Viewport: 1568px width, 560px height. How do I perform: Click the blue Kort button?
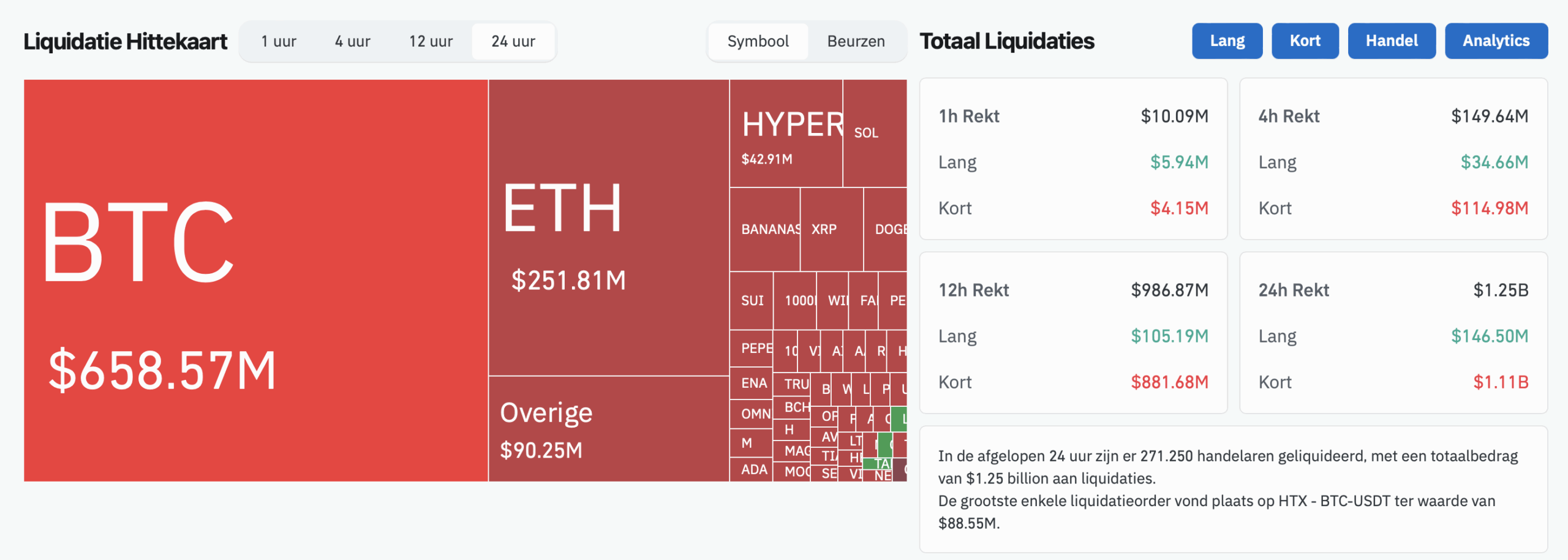1305,41
